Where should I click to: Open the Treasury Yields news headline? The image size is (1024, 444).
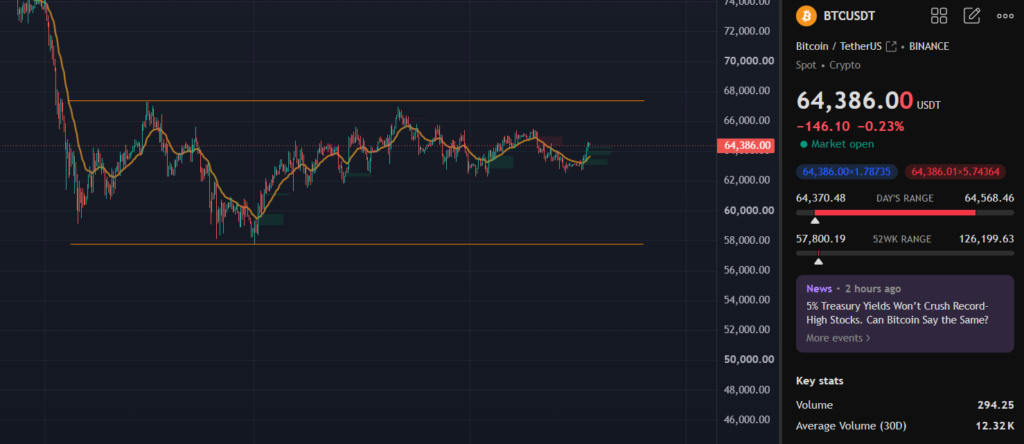click(x=898, y=313)
